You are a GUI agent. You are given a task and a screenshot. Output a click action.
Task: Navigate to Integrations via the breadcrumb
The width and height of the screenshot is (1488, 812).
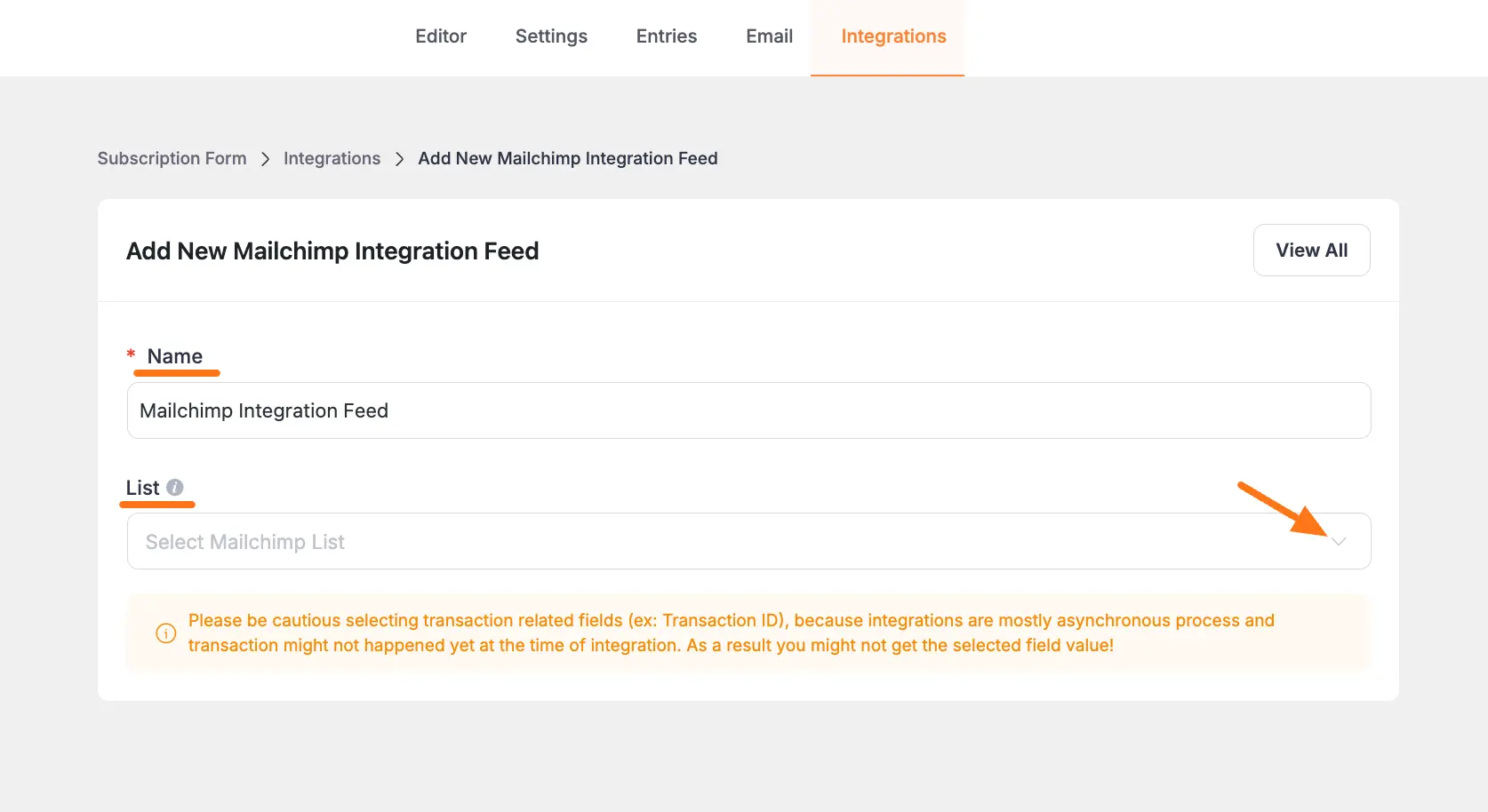click(332, 158)
